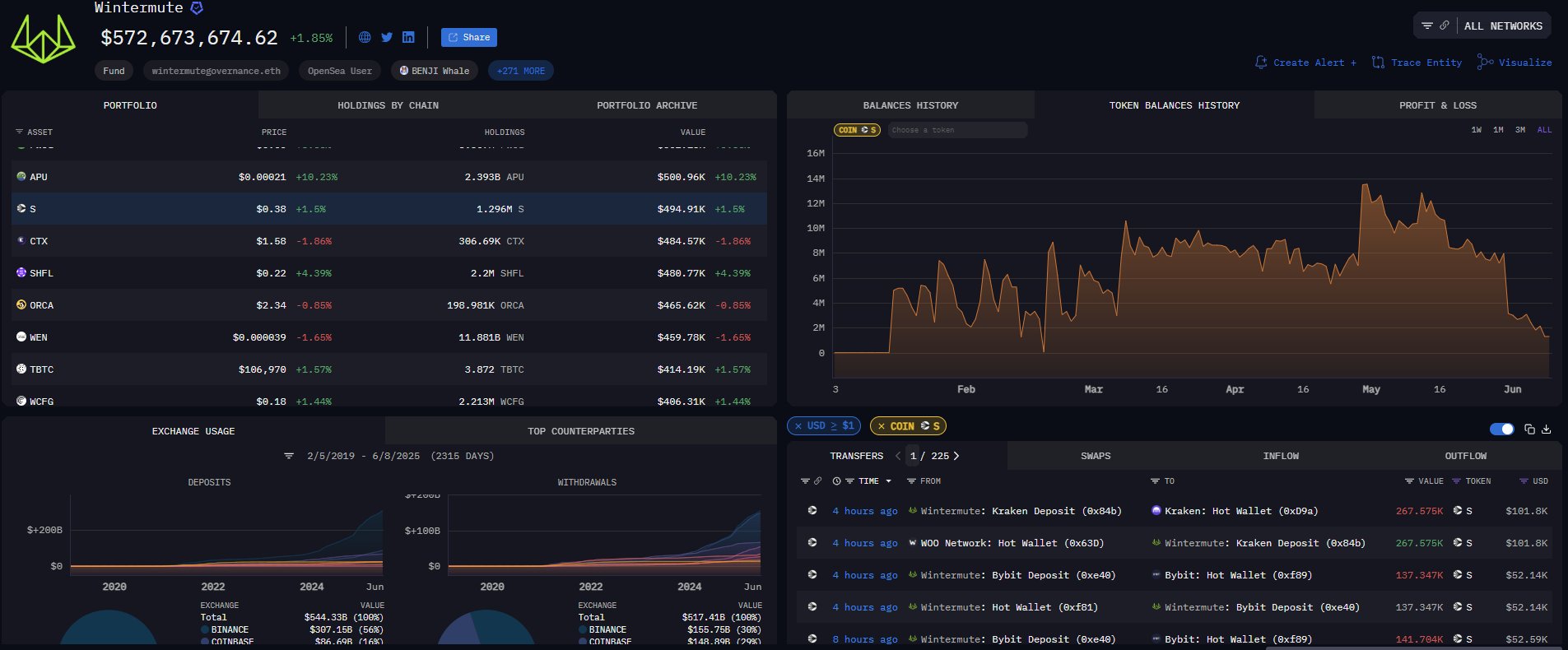
Task: Click Trace Entity link
Action: pos(1426,63)
